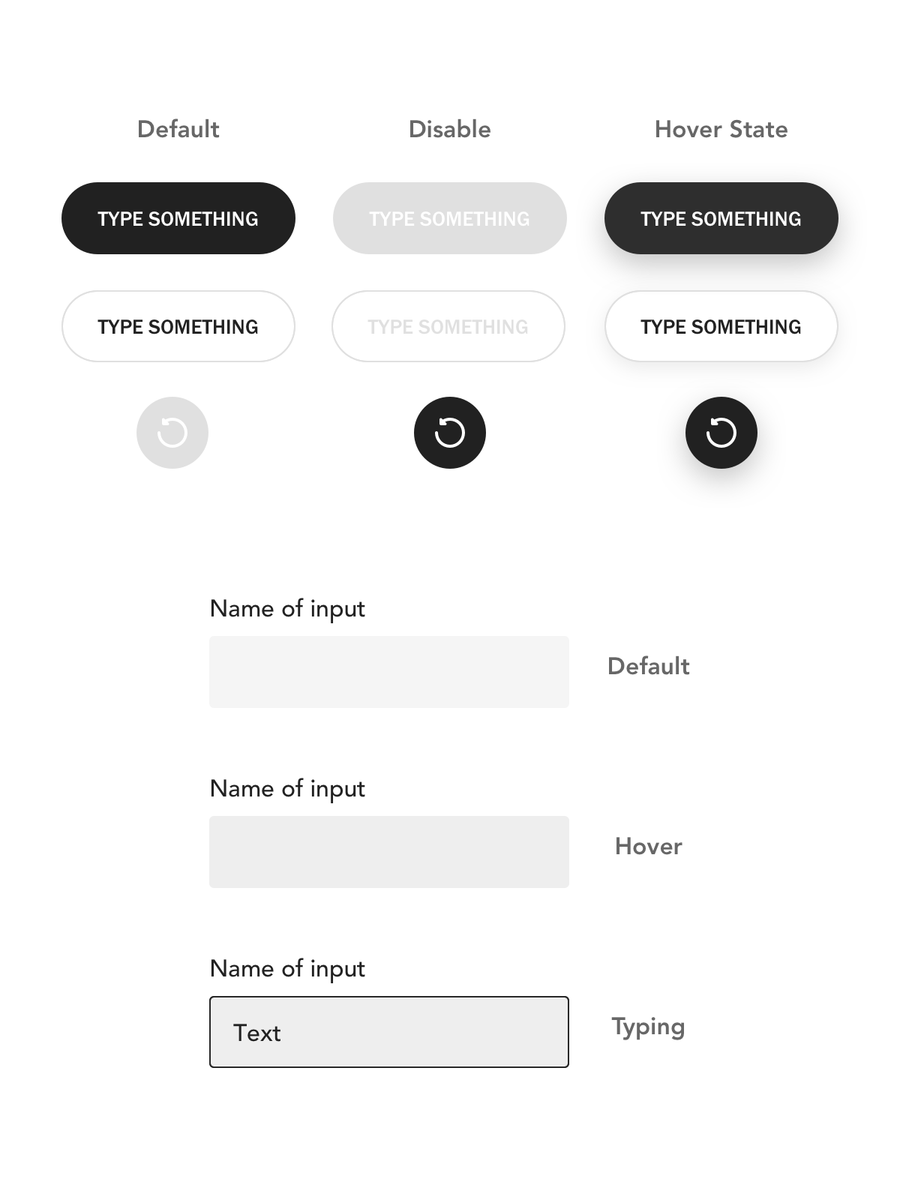Viewport: 900px width, 1185px height.
Task: Click the "Typing" state label
Action: coord(648,1027)
